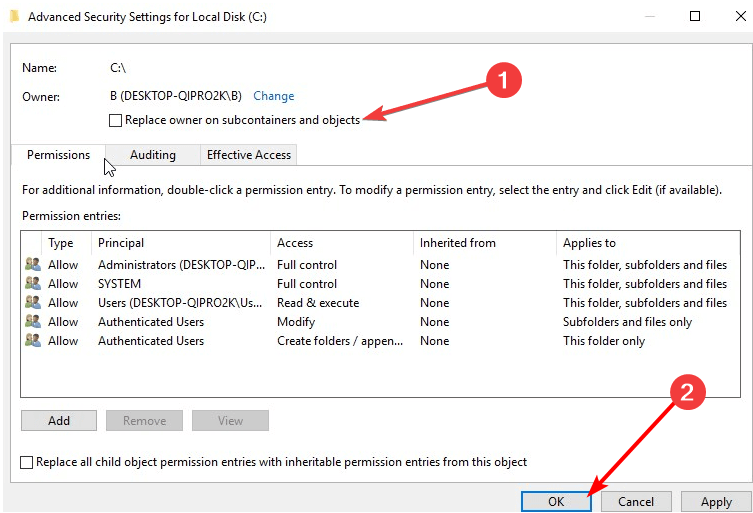Confirm changes with the OK button
The image size is (753, 513).
pyautogui.click(x=556, y=501)
